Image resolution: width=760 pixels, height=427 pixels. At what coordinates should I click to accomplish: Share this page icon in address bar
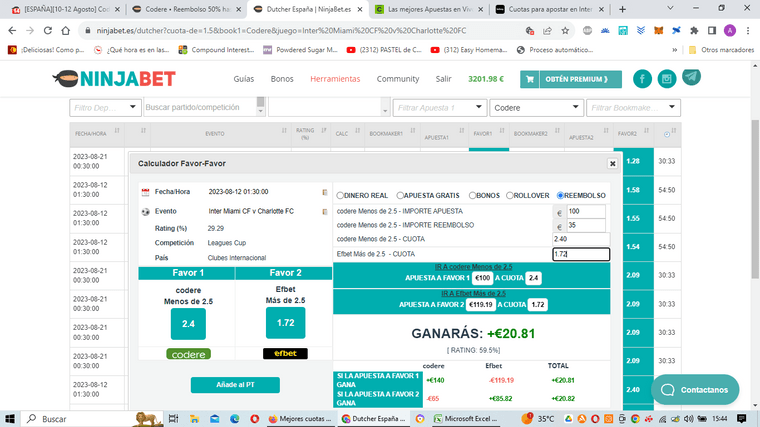pyautogui.click(x=547, y=31)
